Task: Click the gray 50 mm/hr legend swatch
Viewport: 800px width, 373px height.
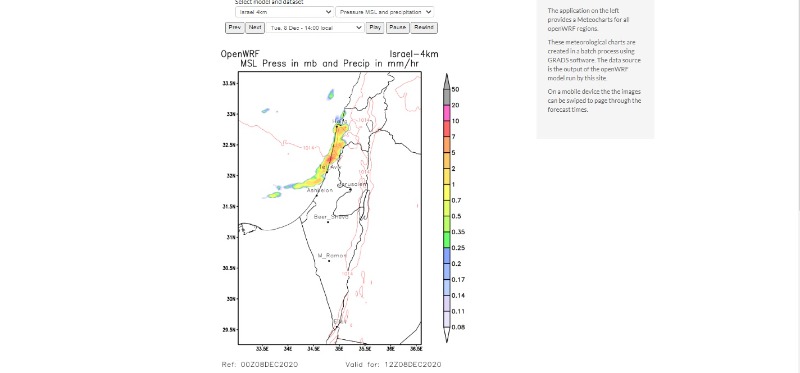Action: tap(446, 96)
